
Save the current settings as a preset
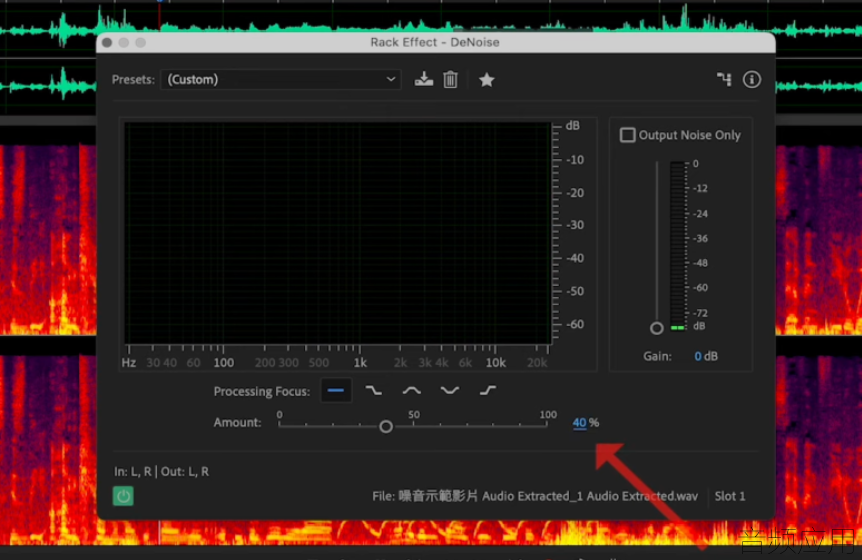tap(423, 80)
